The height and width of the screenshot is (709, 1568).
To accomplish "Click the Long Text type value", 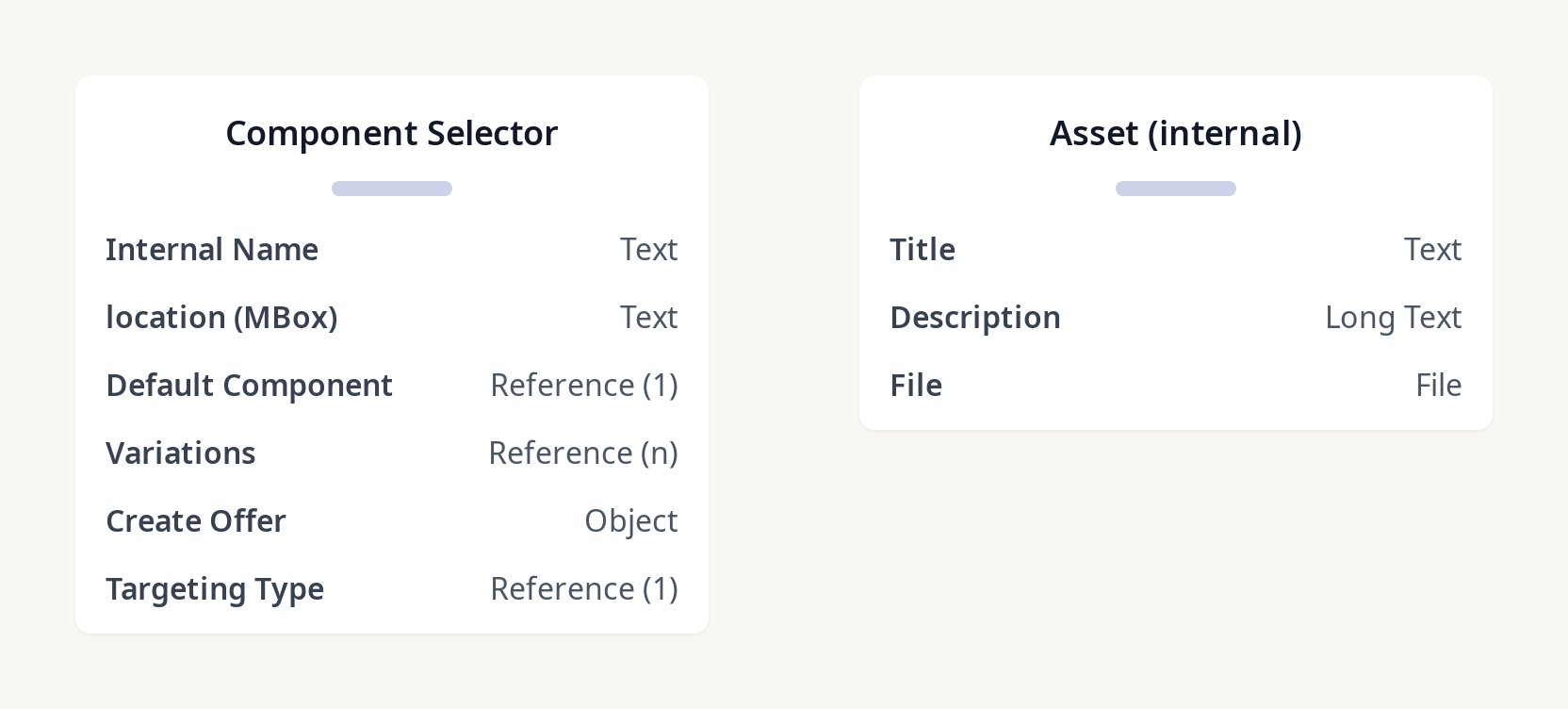I will point(1393,318).
